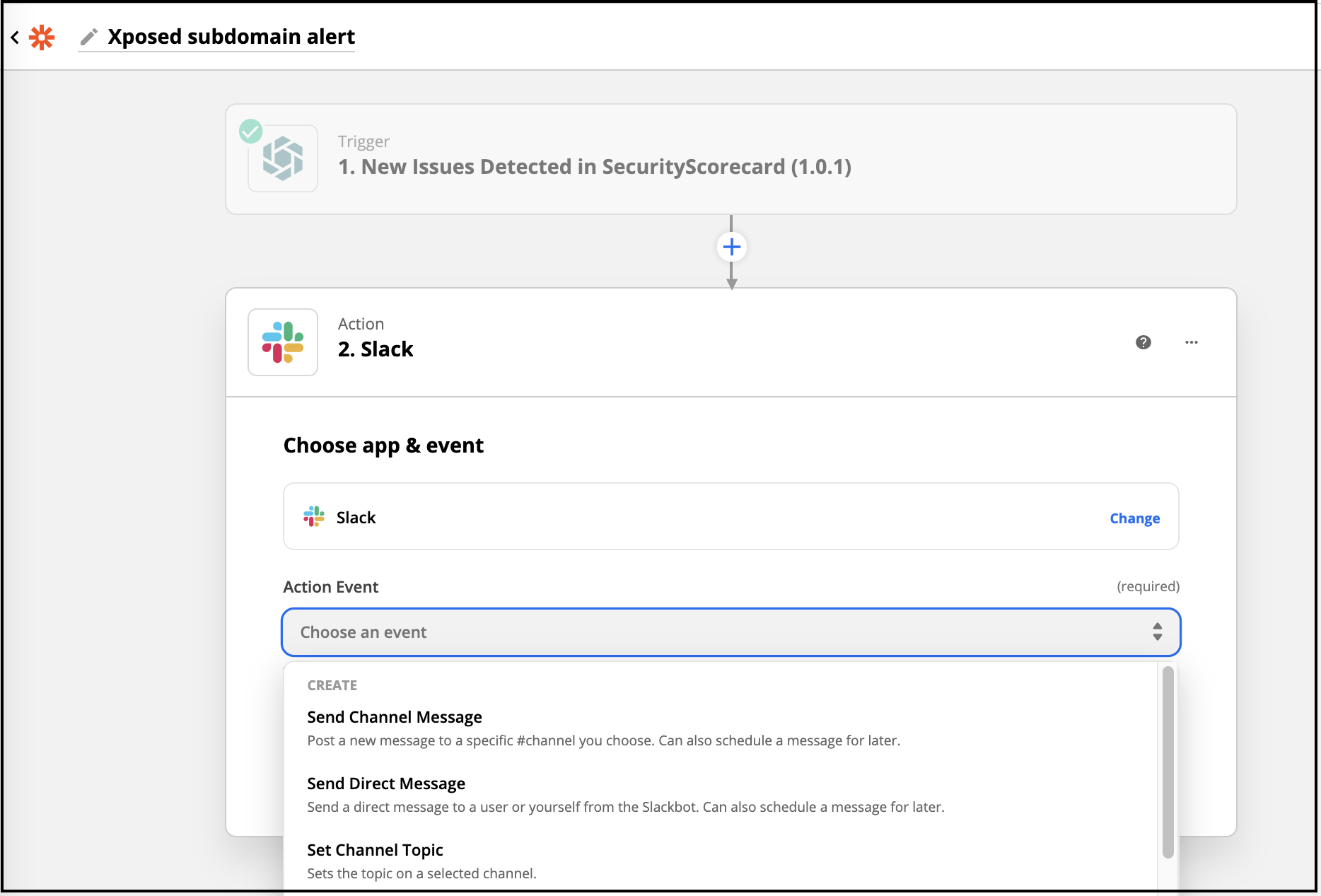Click the small Slack icon in app field
Screen dimensions: 1321x896
tap(314, 517)
